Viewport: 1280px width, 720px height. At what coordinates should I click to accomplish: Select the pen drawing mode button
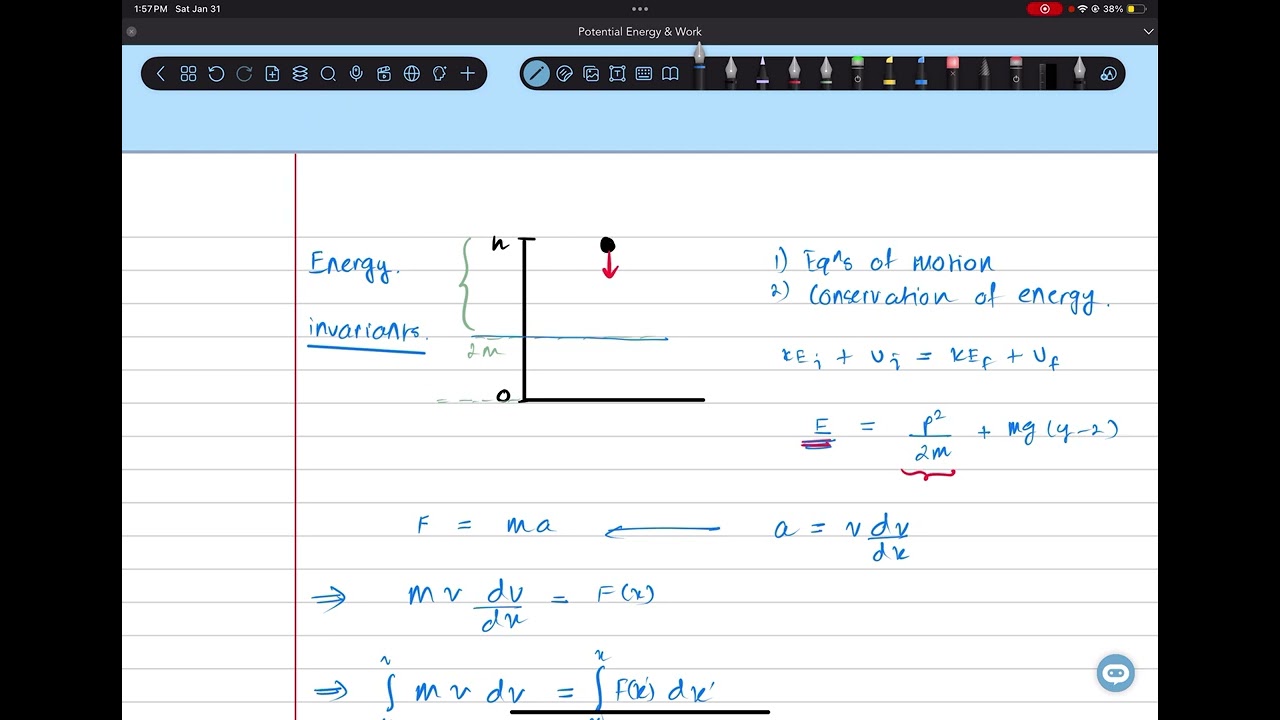pos(536,74)
